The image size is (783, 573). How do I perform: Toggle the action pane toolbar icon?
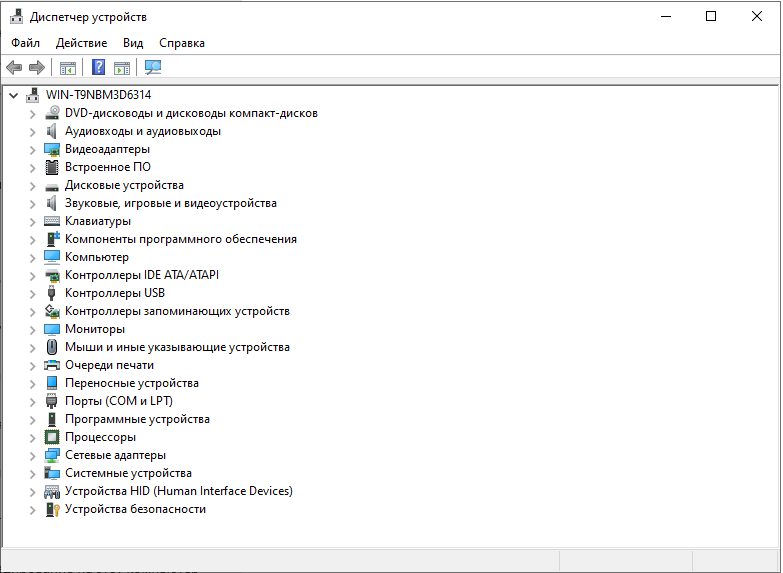point(122,67)
